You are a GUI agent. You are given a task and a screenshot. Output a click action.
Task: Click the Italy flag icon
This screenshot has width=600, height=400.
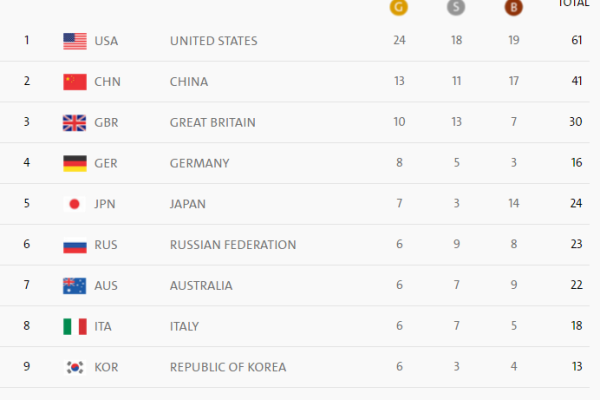75,326
